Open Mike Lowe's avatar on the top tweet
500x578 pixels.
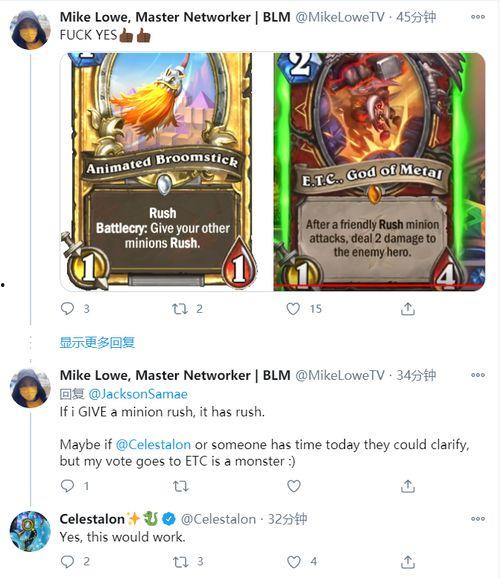tap(30, 29)
